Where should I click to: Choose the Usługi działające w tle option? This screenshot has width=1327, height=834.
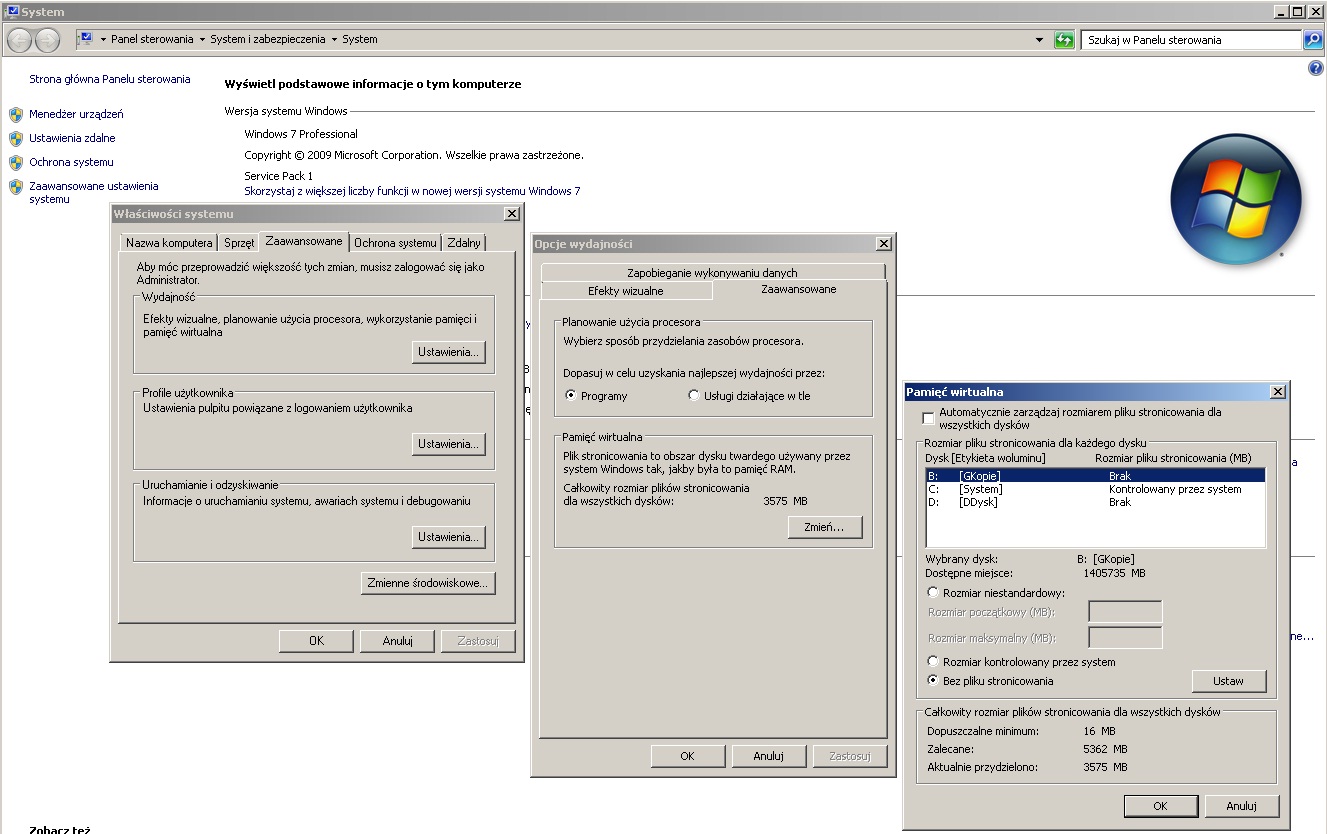pos(694,396)
